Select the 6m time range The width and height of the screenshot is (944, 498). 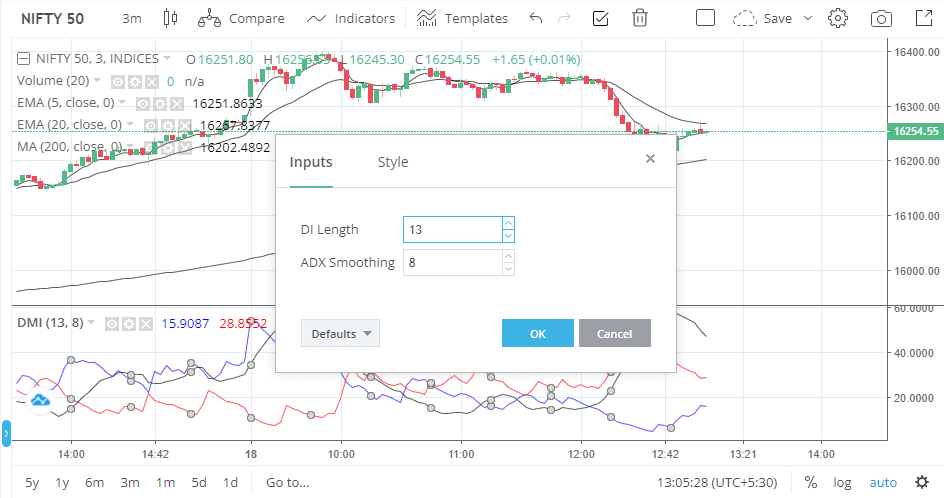95,482
